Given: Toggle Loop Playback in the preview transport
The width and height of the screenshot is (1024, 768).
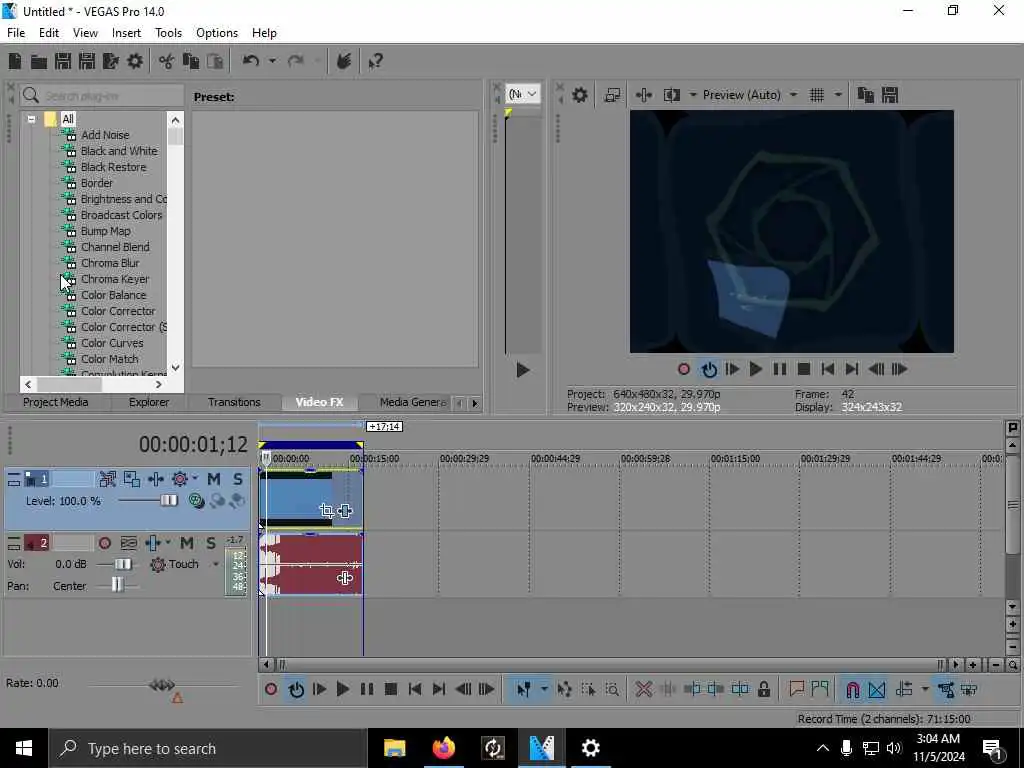Looking at the screenshot, I should 709,370.
